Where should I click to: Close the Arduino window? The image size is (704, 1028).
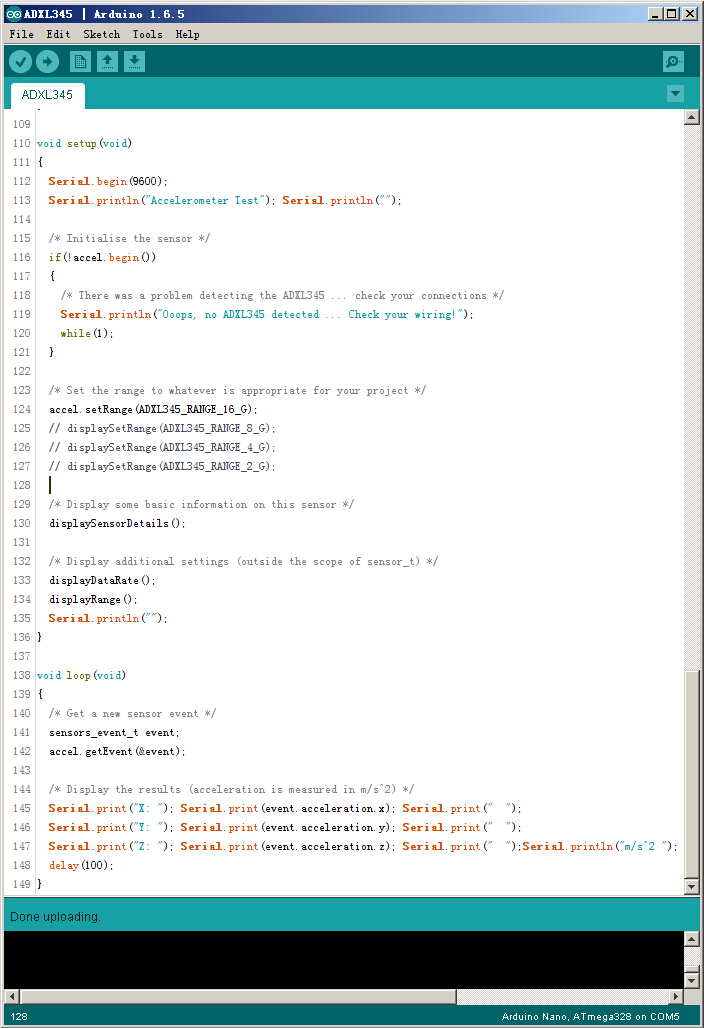(x=690, y=14)
